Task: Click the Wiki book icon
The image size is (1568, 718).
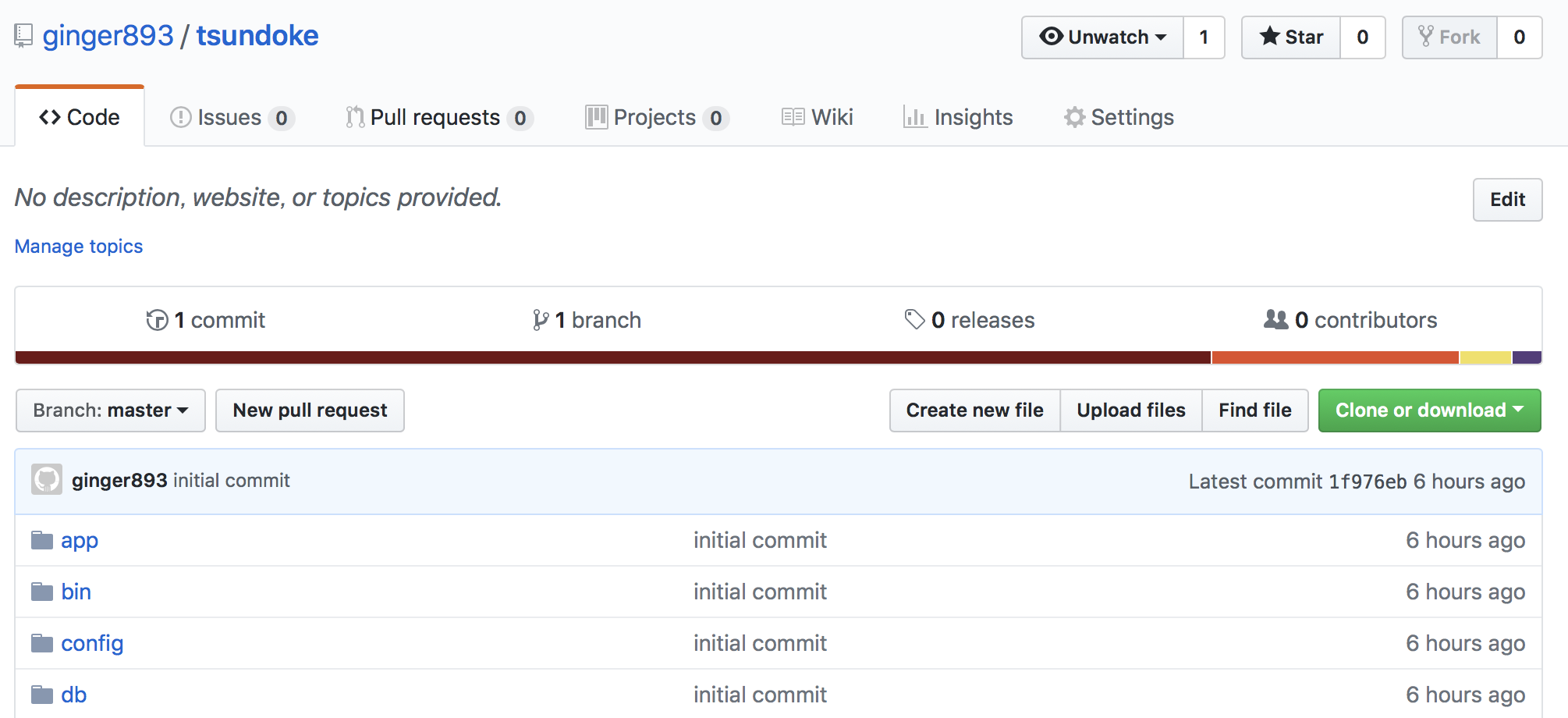Action: tap(793, 117)
